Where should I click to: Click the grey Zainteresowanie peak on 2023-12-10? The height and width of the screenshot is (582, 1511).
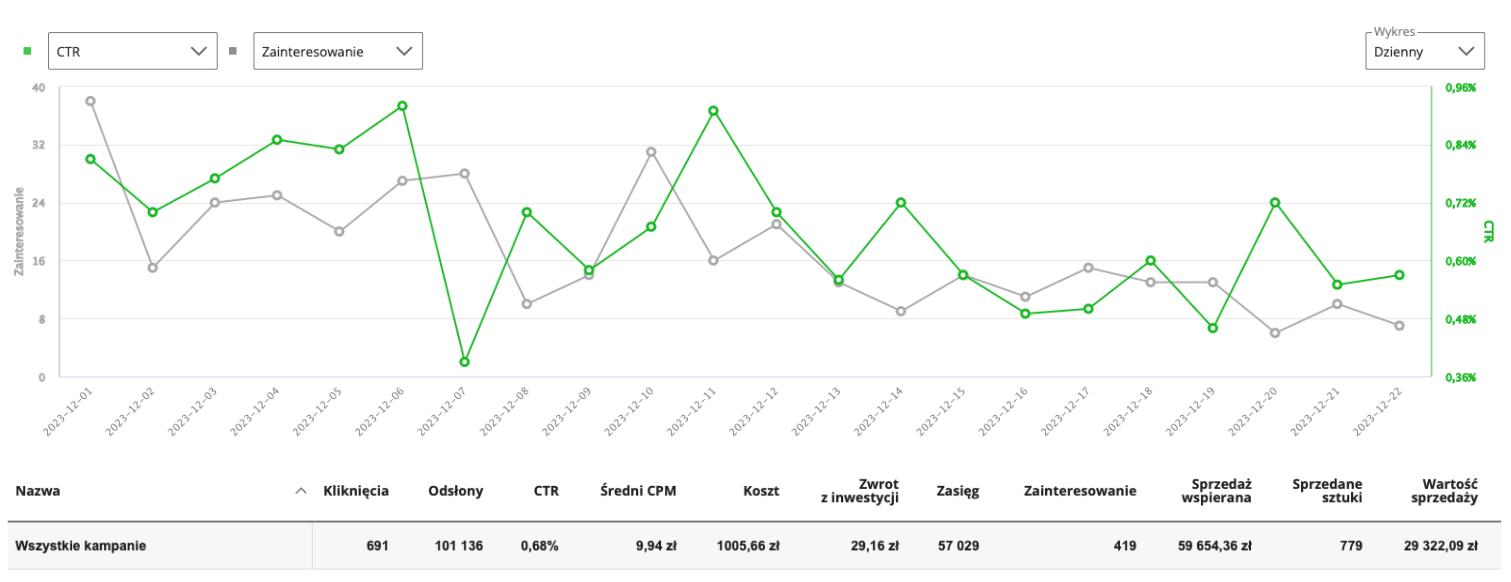pos(651,152)
